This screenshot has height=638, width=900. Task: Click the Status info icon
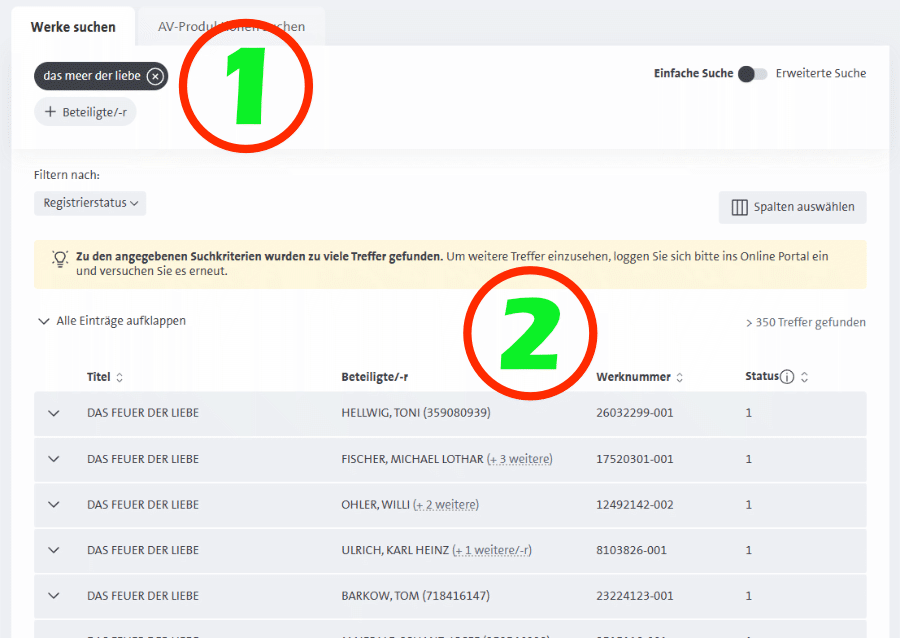tap(787, 377)
